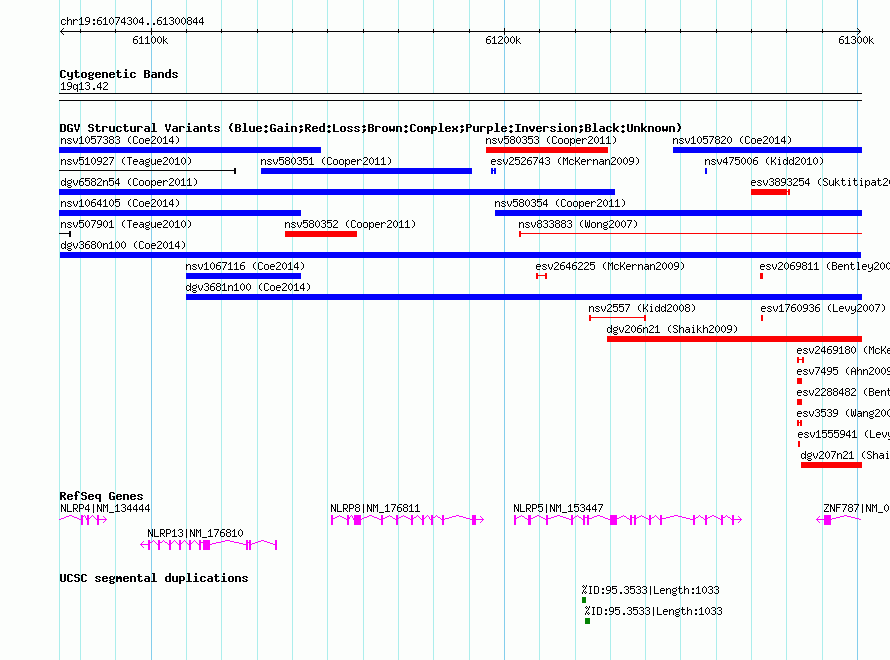Viewport: 890px width, 660px height.
Task: Click the nsv1057820 (Coe2014) label
Action: (732, 140)
